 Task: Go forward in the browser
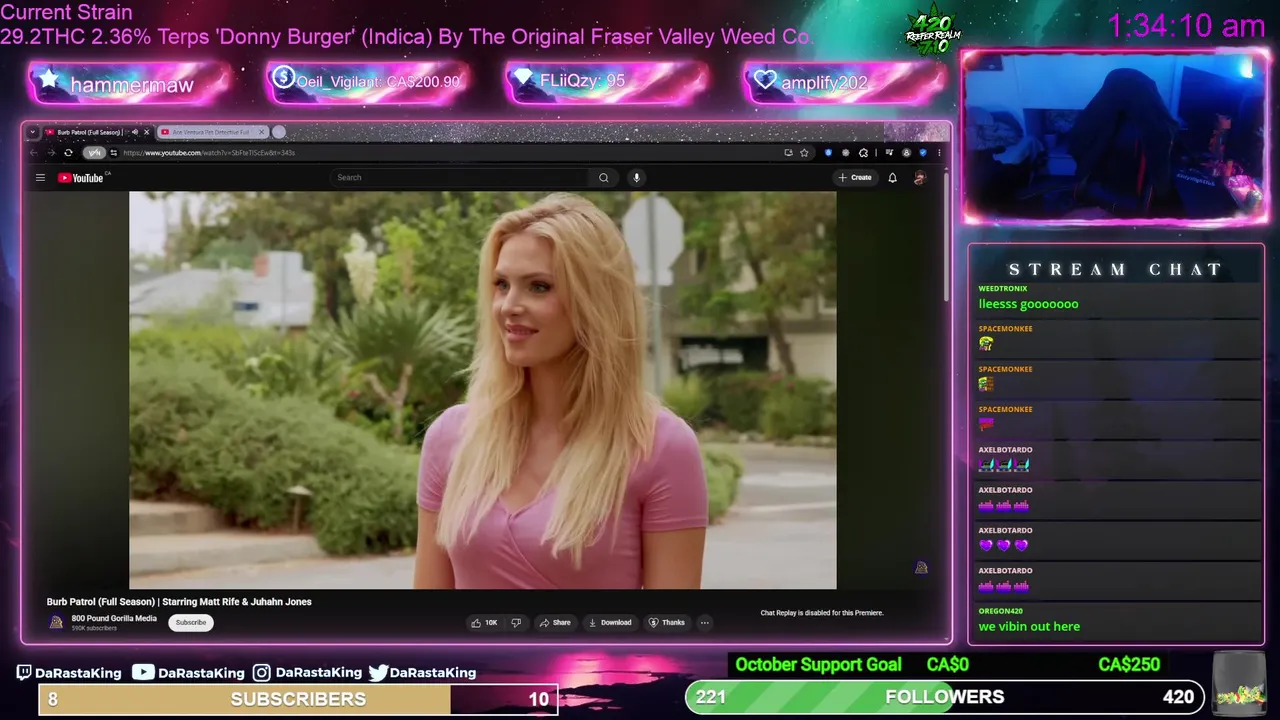click(50, 153)
